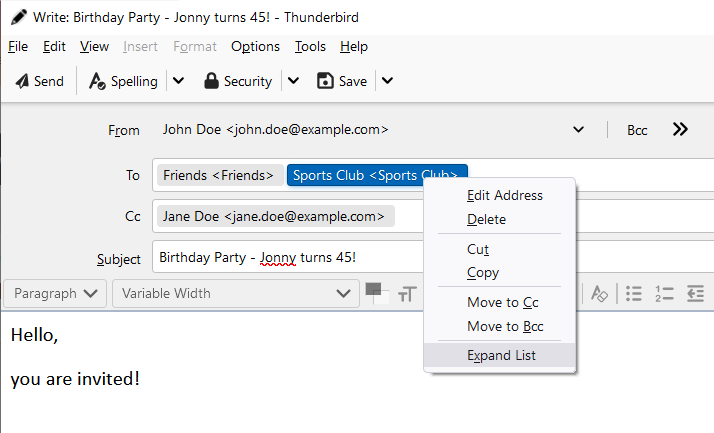This screenshot has width=714, height=433.
Task: Choose Delete in the context menu
Action: [500, 219]
